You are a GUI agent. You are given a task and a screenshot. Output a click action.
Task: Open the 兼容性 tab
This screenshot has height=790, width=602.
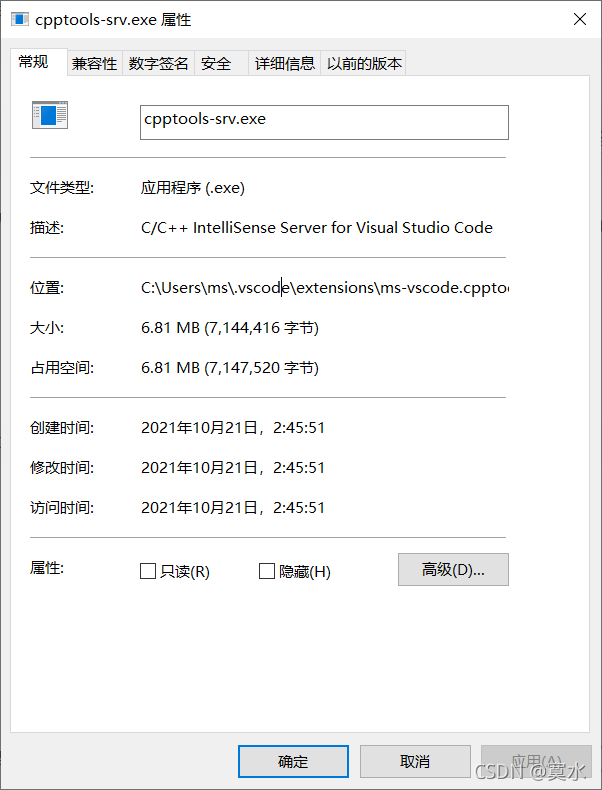94,63
